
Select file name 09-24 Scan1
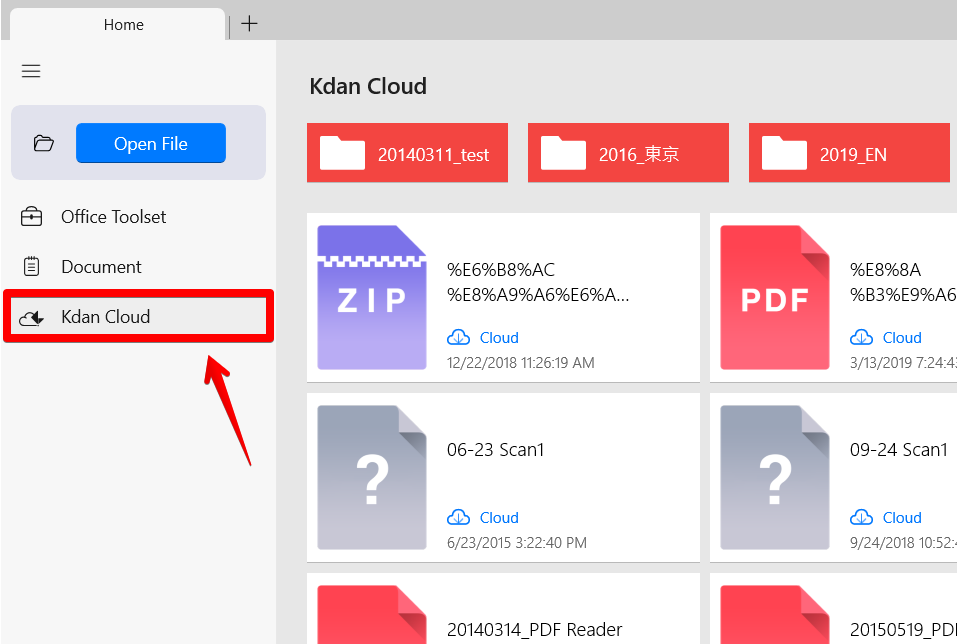(898, 450)
